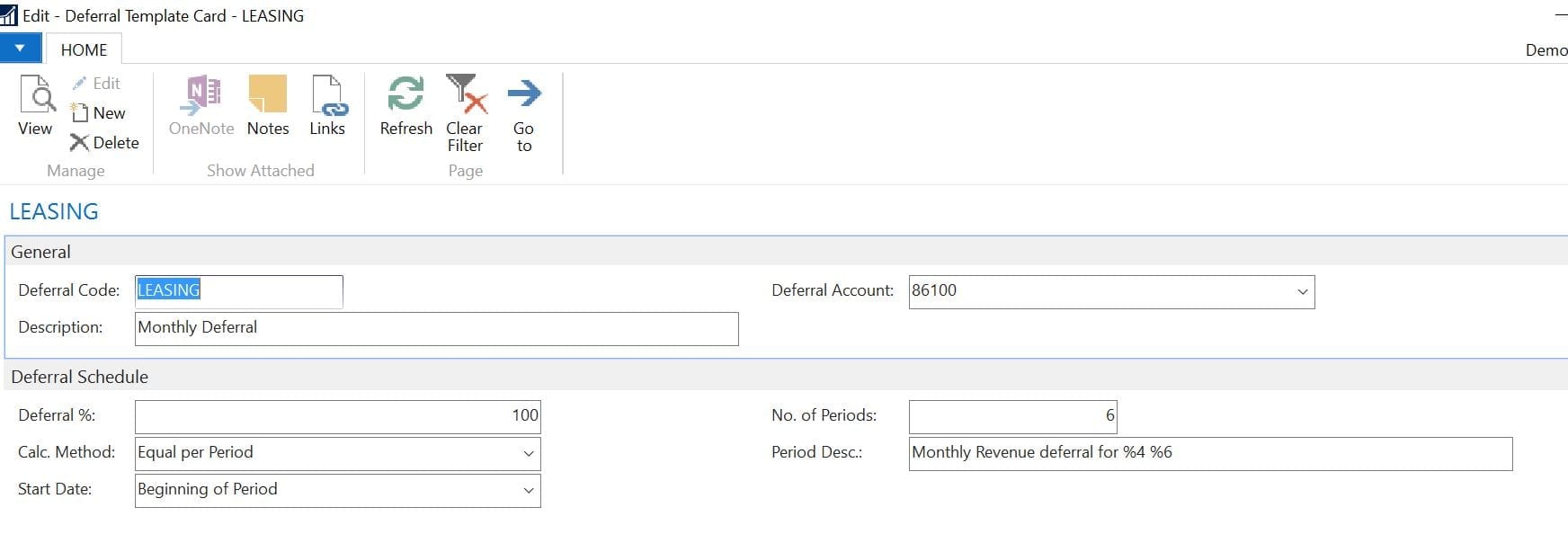Refresh the page

405,104
